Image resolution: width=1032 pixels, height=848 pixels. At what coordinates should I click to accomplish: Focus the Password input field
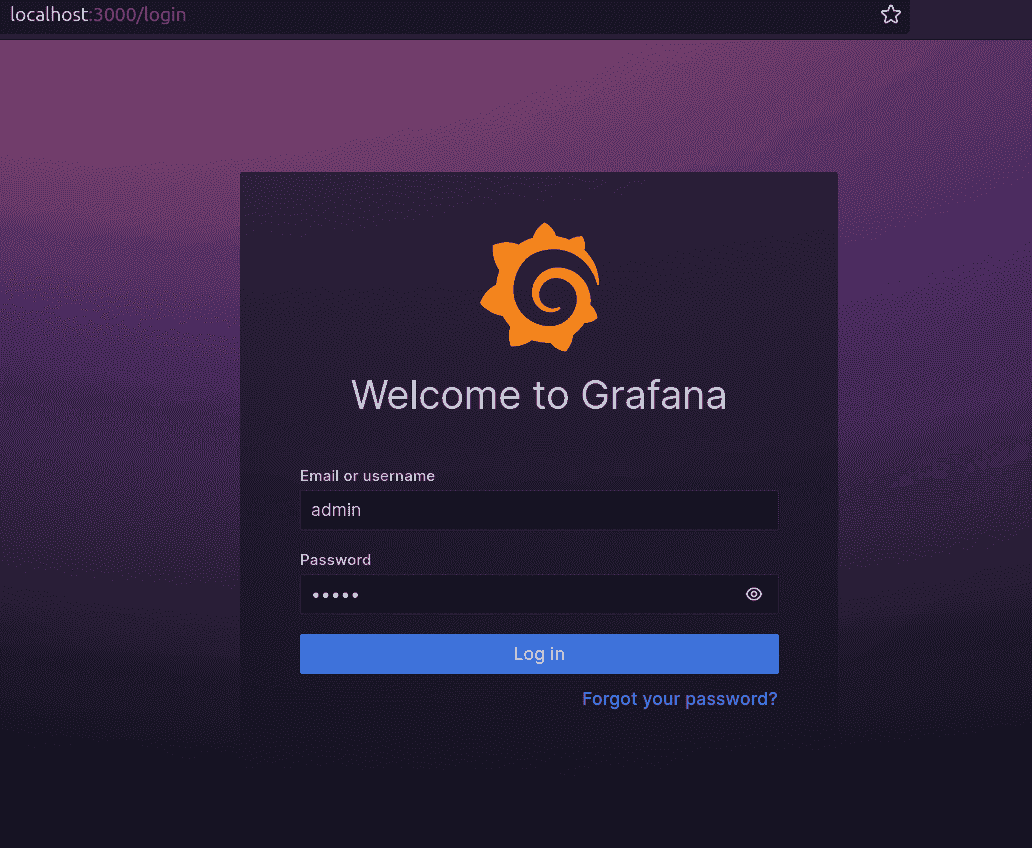(x=539, y=595)
